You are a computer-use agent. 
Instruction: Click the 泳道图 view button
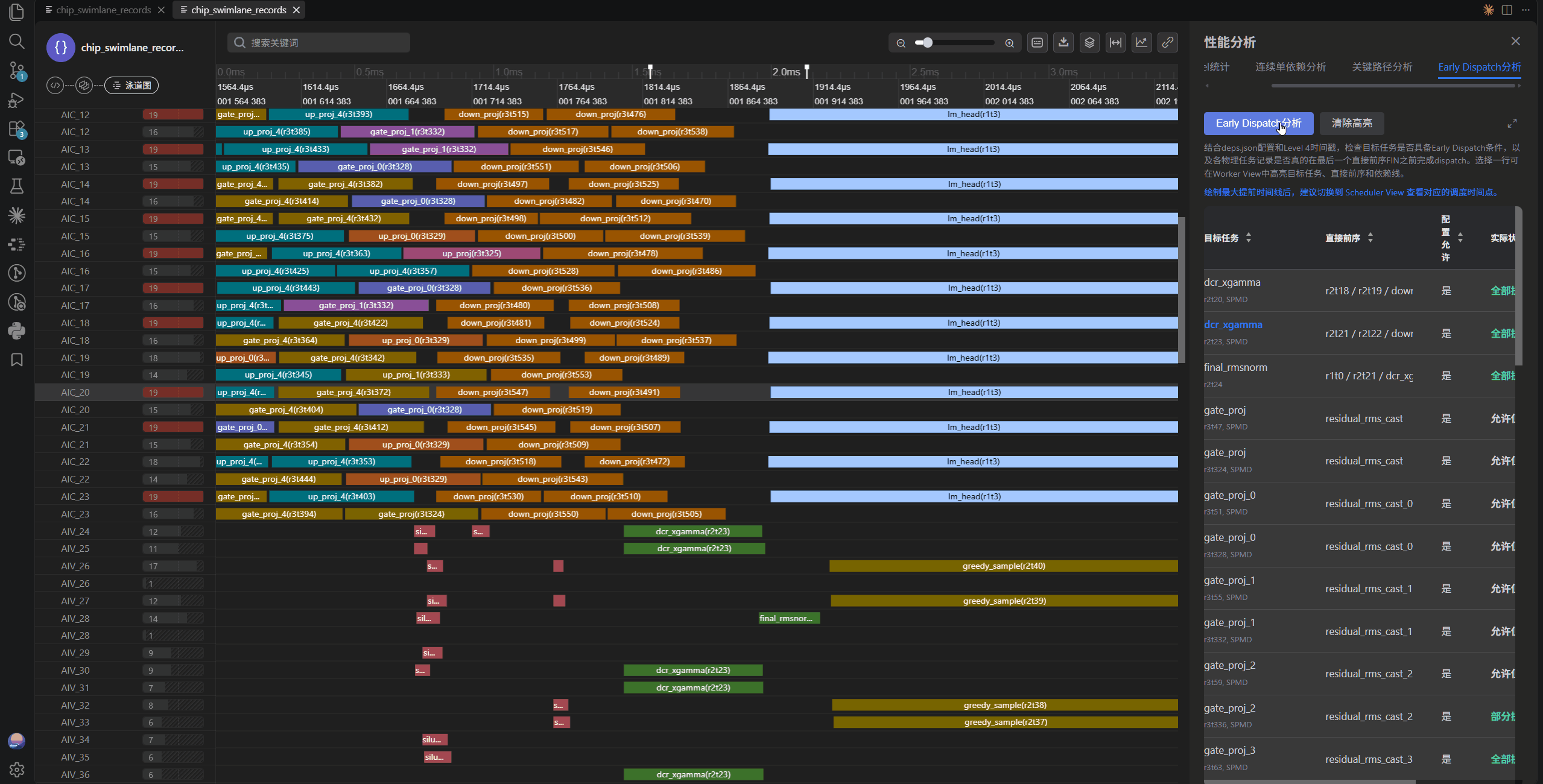(131, 85)
